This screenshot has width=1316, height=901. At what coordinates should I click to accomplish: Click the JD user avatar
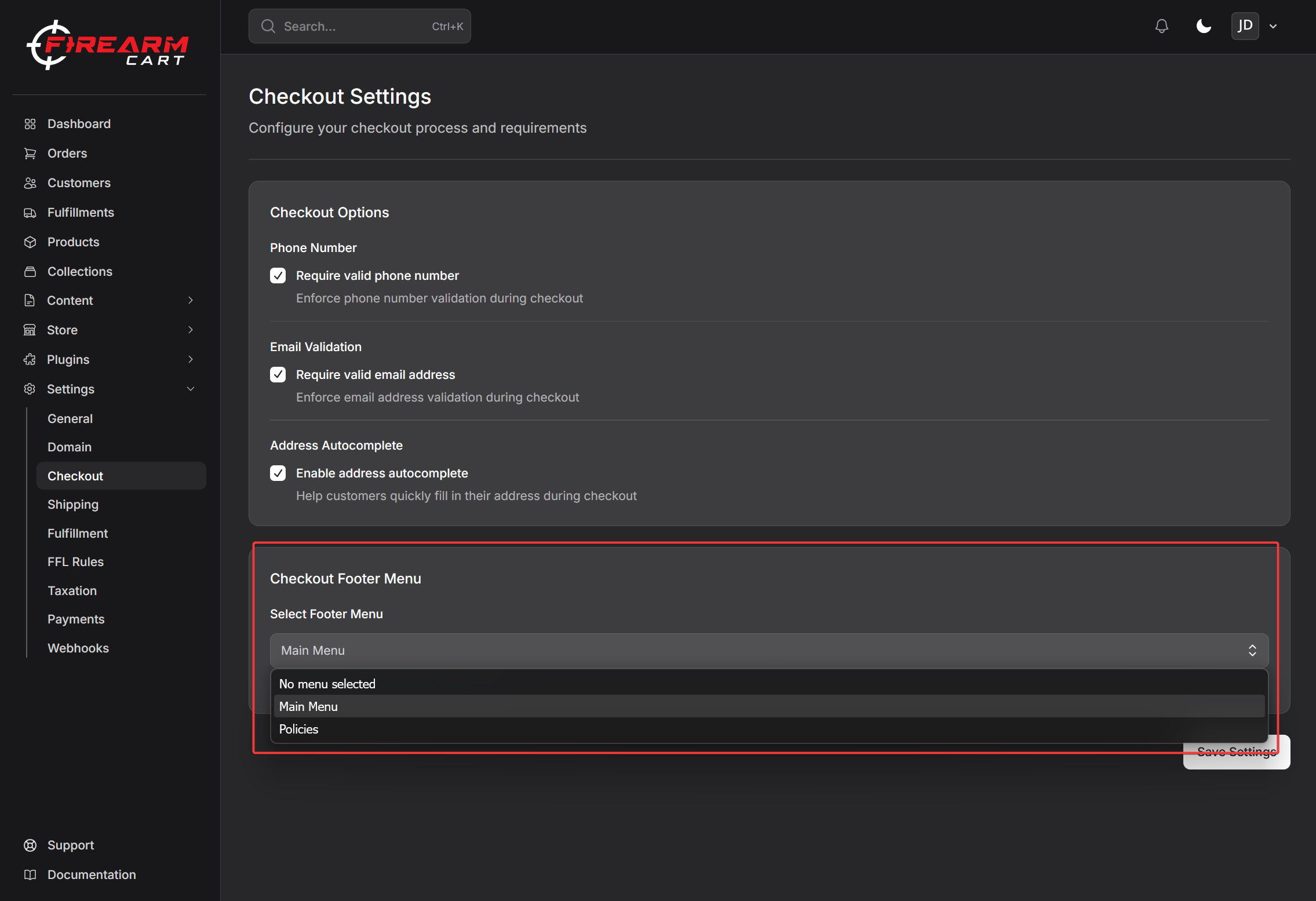tap(1245, 26)
